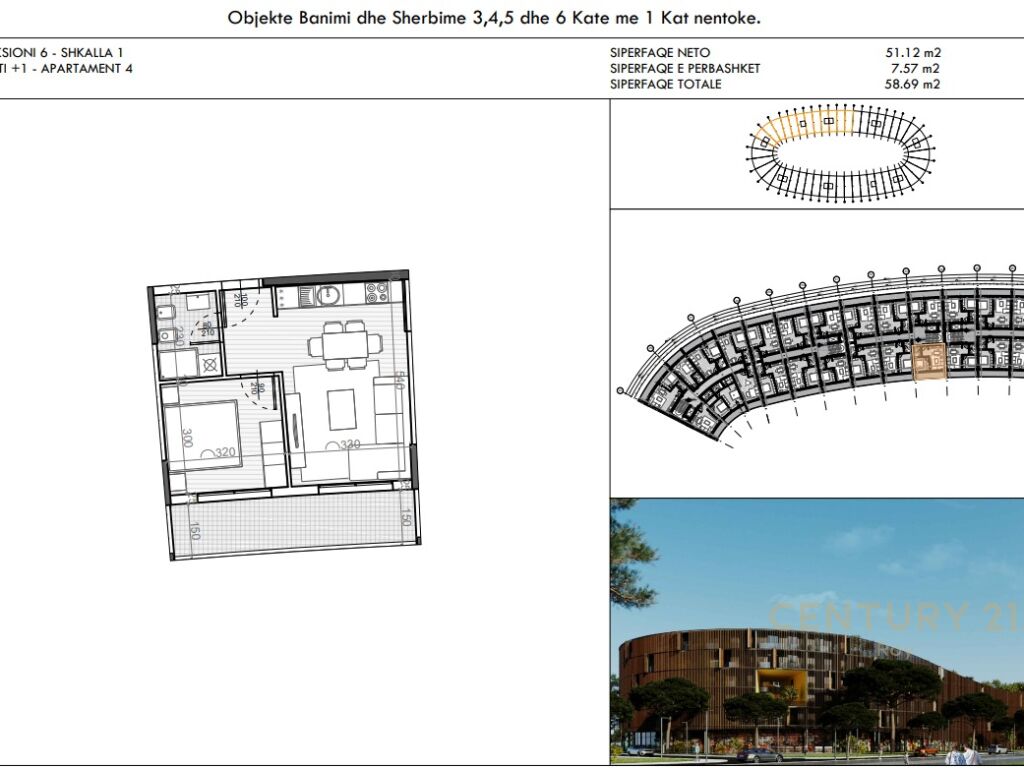The width and height of the screenshot is (1024, 768).
Task: Click the living room coffee table
Action: click(x=342, y=411)
